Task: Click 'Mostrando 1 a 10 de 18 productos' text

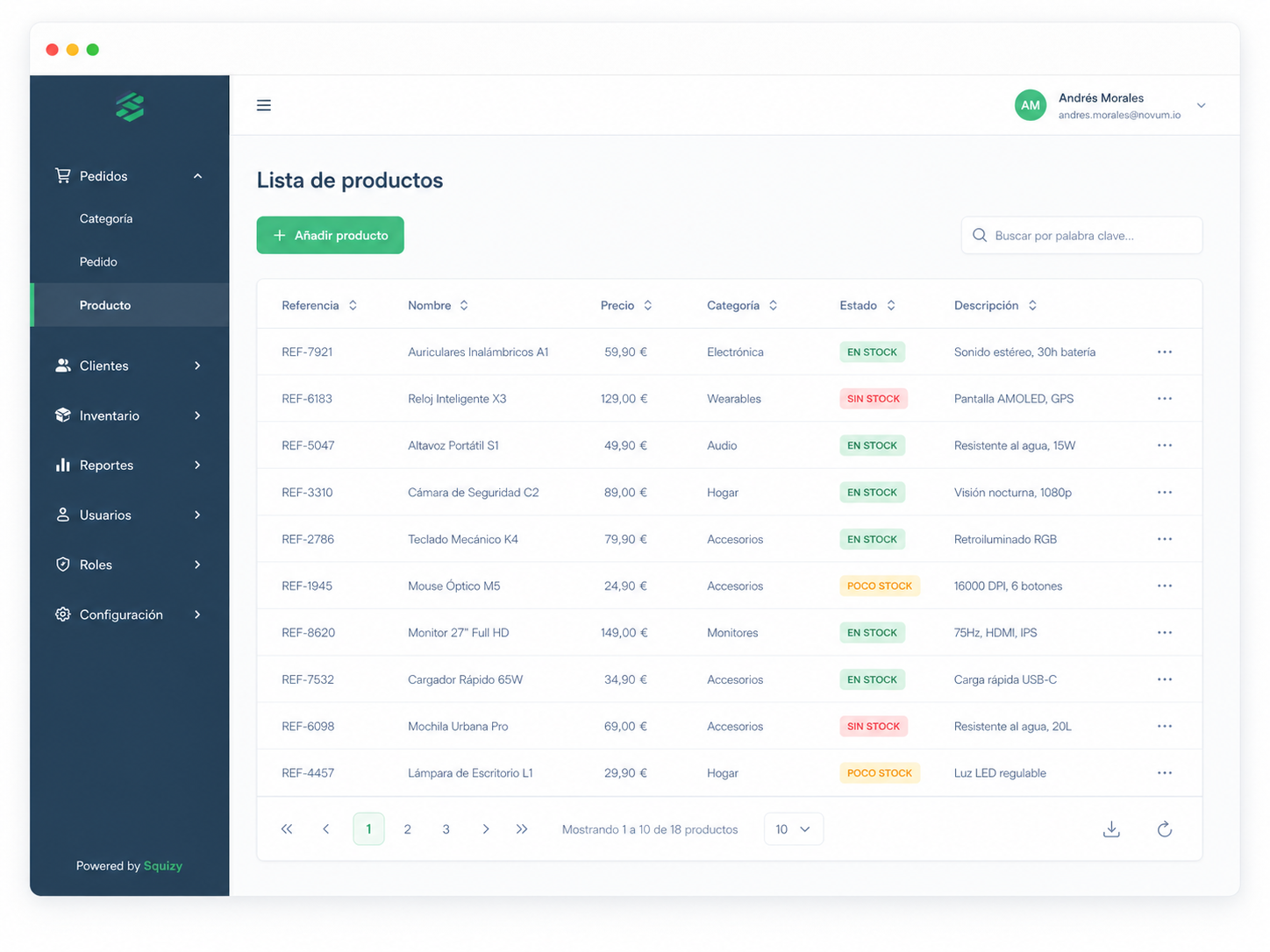Action: [650, 829]
